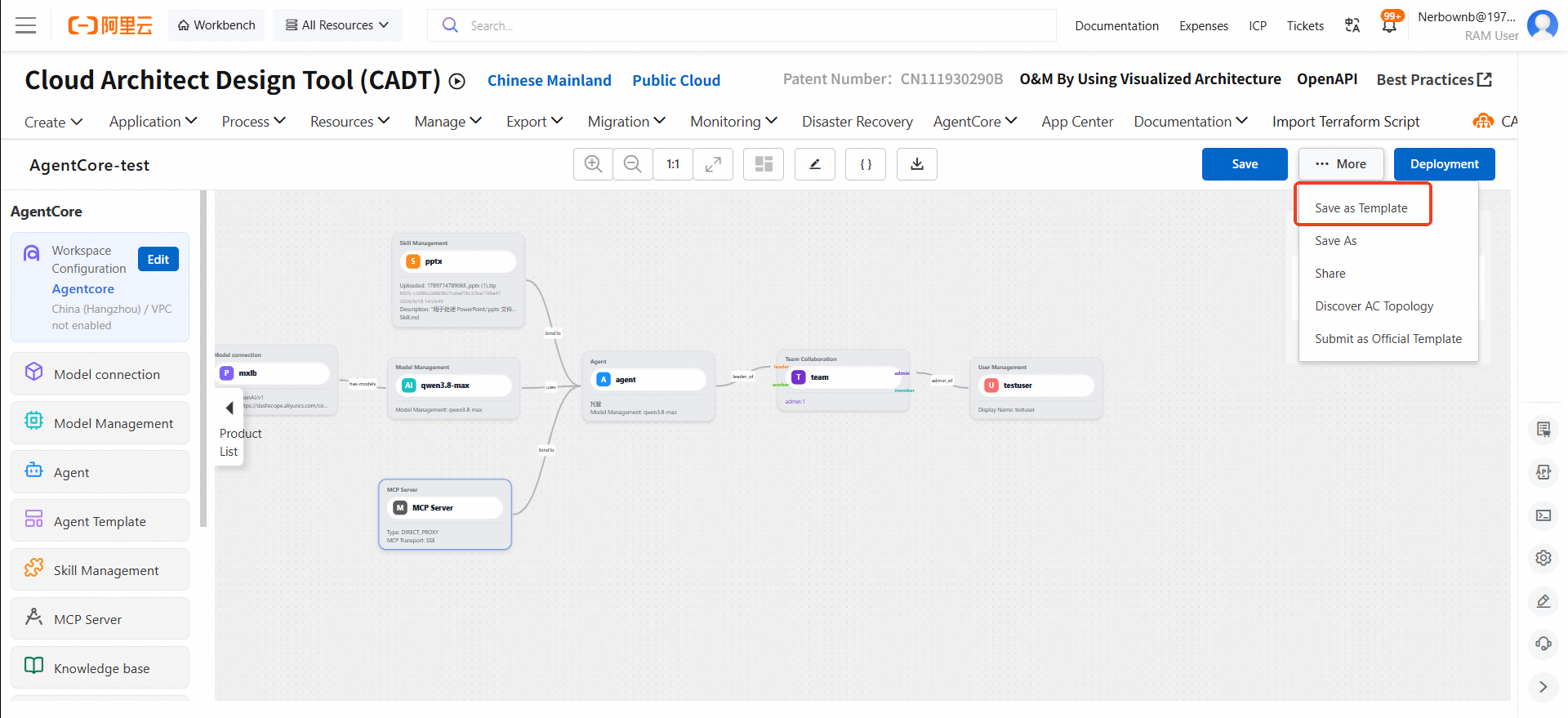Click the language translation icon
Viewport: 1568px width, 718px height.
tap(1352, 25)
